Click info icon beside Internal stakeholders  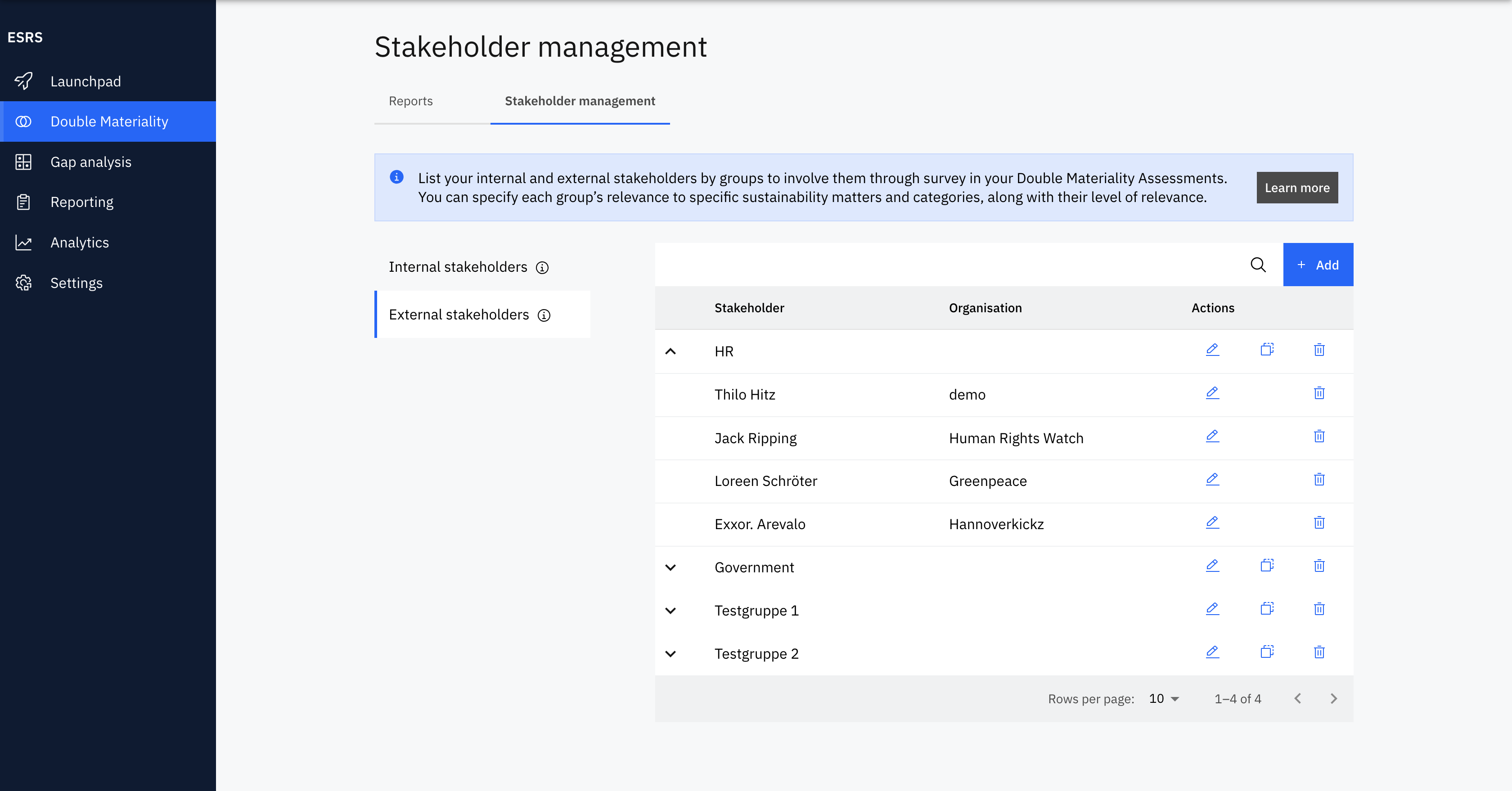(x=542, y=268)
